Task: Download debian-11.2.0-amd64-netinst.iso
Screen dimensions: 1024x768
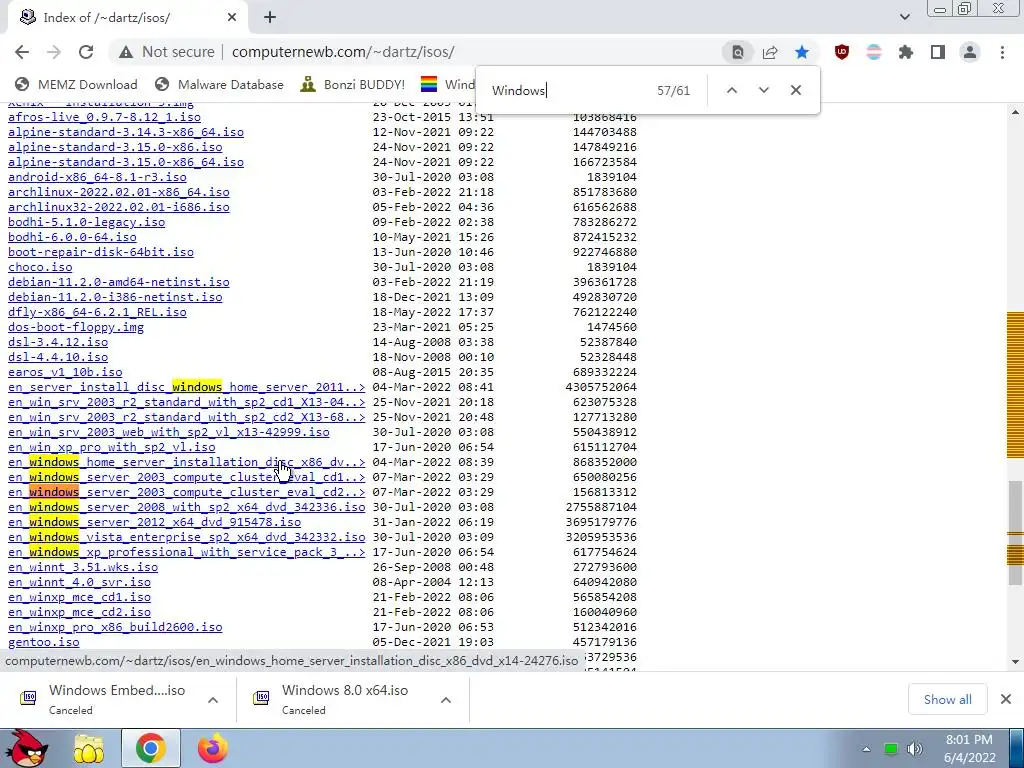Action: (119, 283)
